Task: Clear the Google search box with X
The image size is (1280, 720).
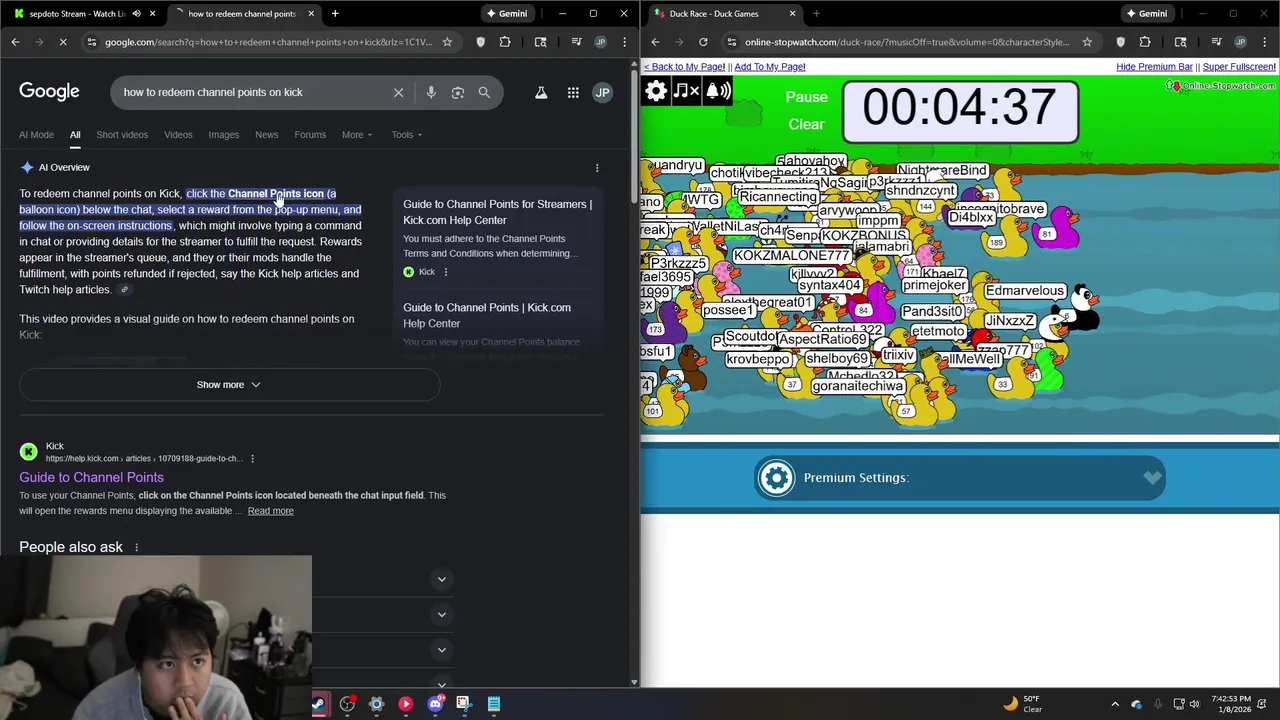Action: click(x=398, y=92)
